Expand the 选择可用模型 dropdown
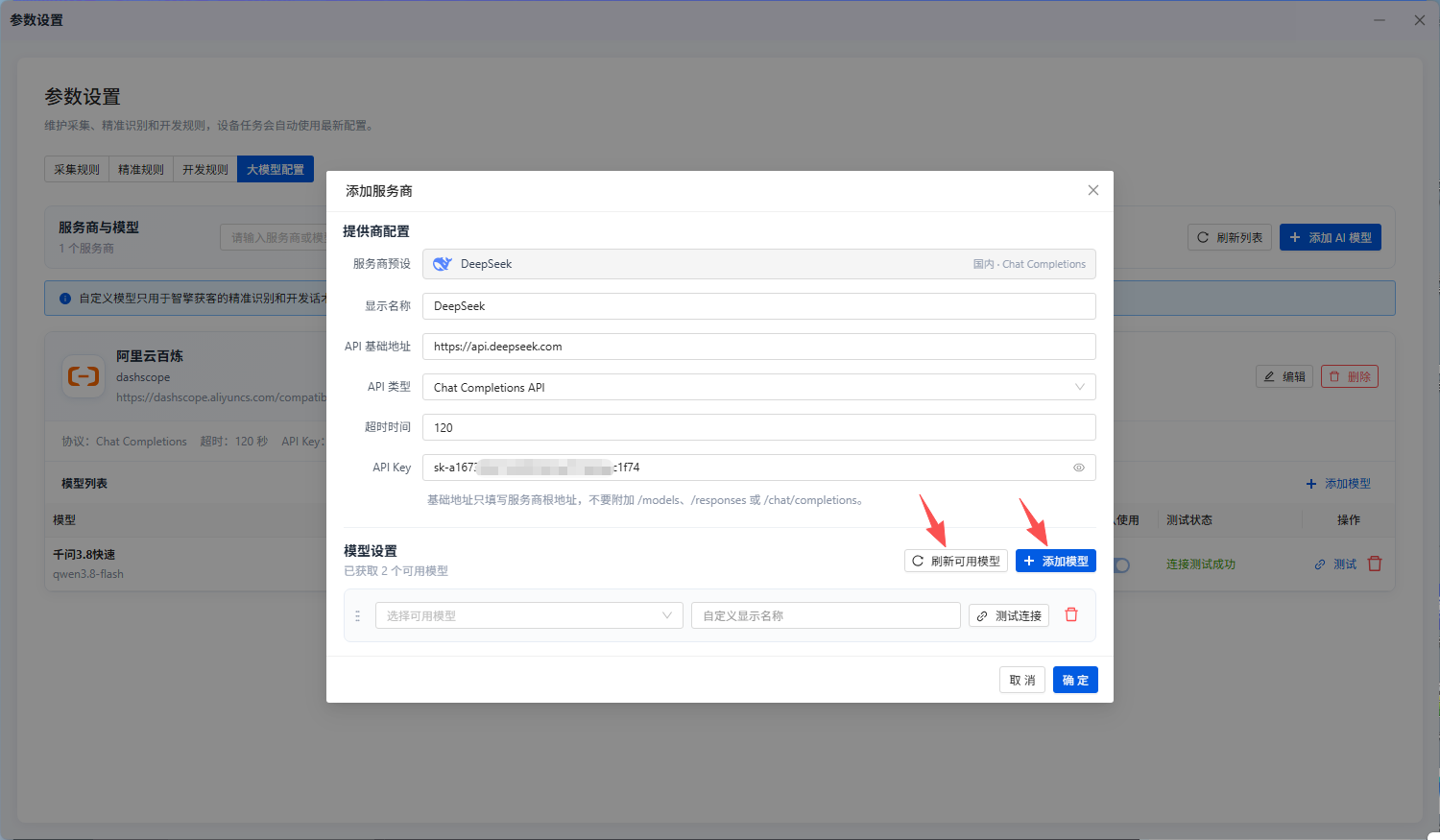The width and height of the screenshot is (1440, 840). (529, 615)
